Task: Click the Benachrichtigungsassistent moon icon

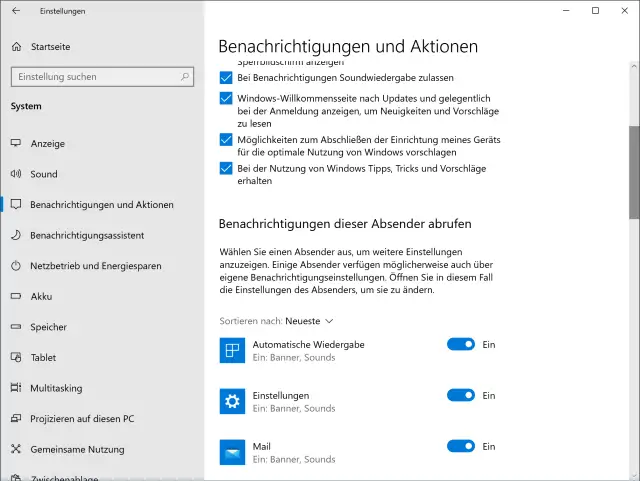Action: pyautogui.click(x=16, y=235)
